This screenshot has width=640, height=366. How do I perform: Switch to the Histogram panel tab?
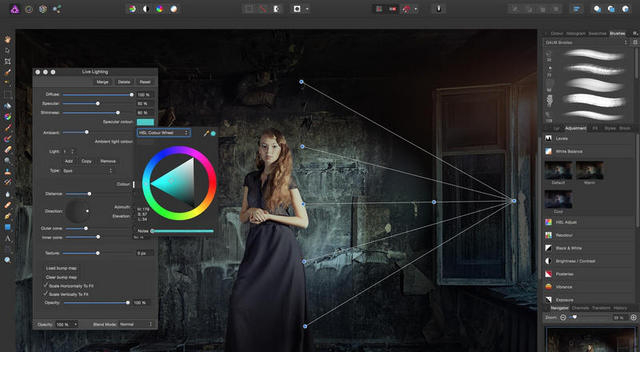pyautogui.click(x=576, y=33)
